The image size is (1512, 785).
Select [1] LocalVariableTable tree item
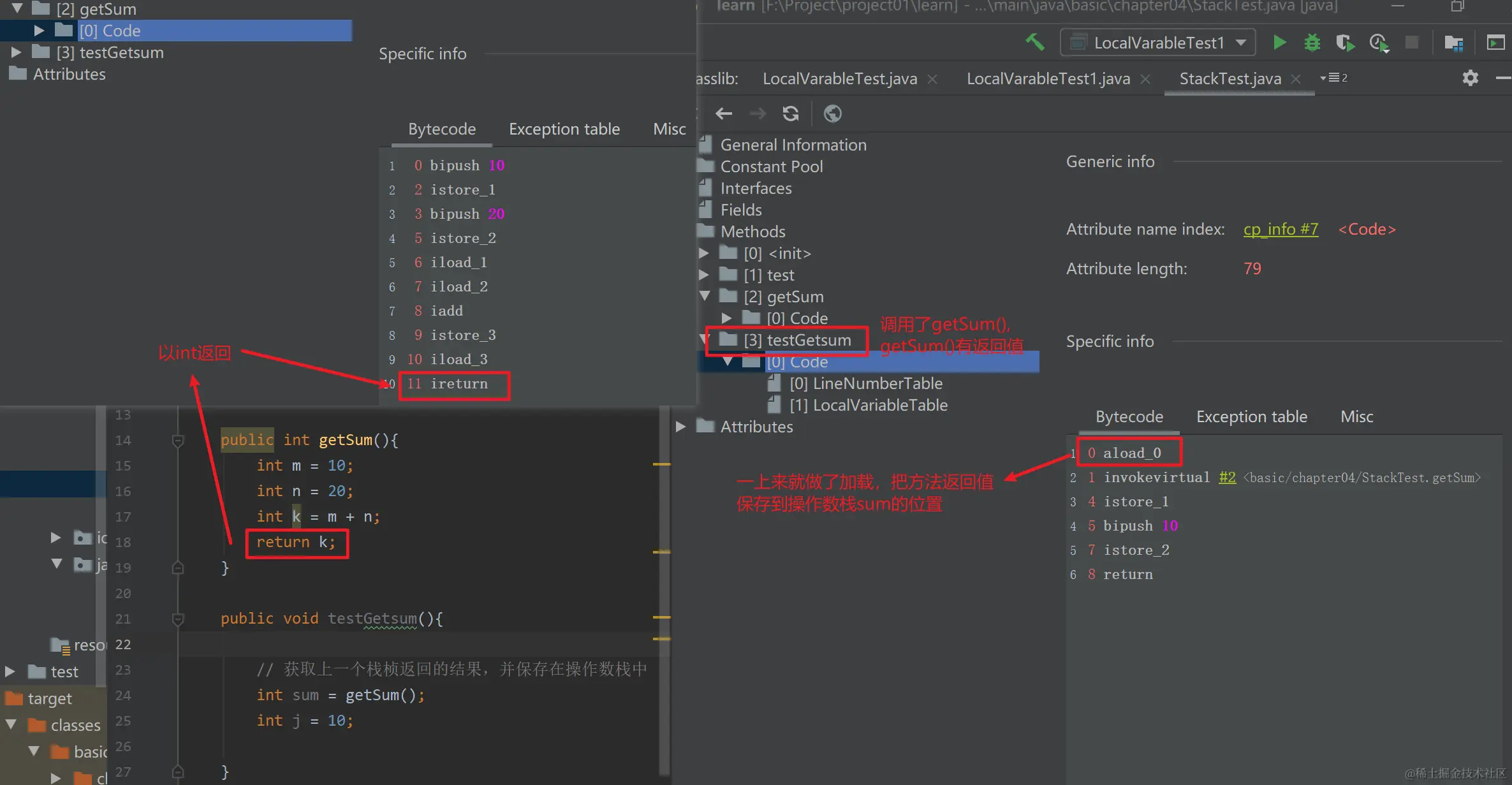point(868,405)
